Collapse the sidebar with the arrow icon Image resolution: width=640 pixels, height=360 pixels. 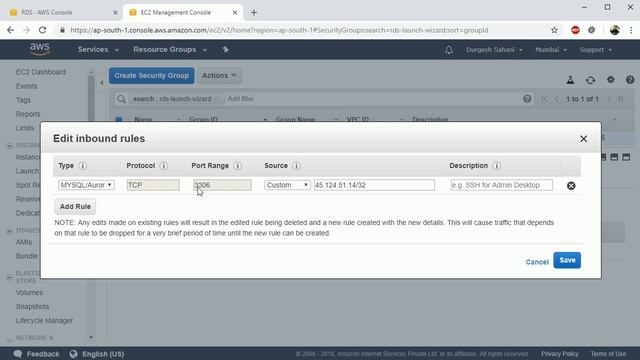[102, 83]
